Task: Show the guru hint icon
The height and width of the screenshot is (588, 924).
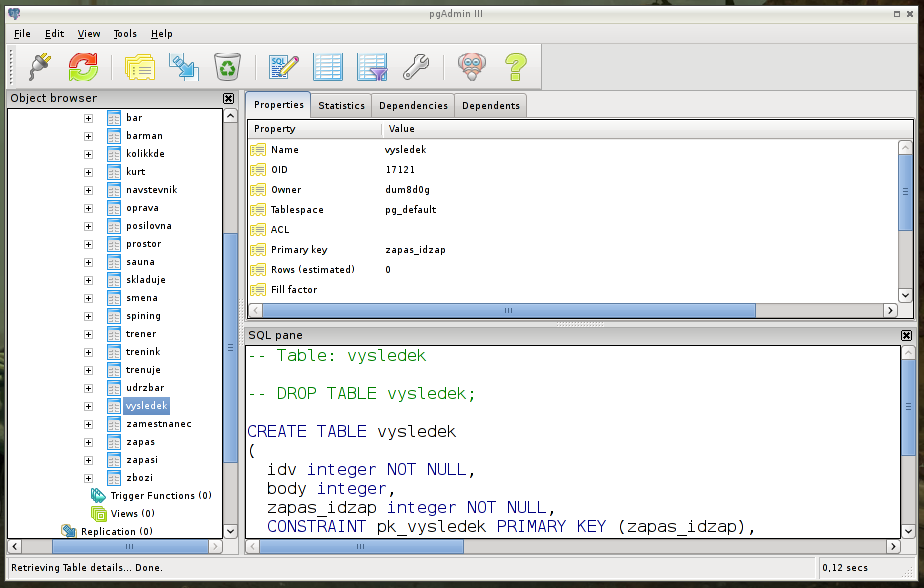Action: 472,66
